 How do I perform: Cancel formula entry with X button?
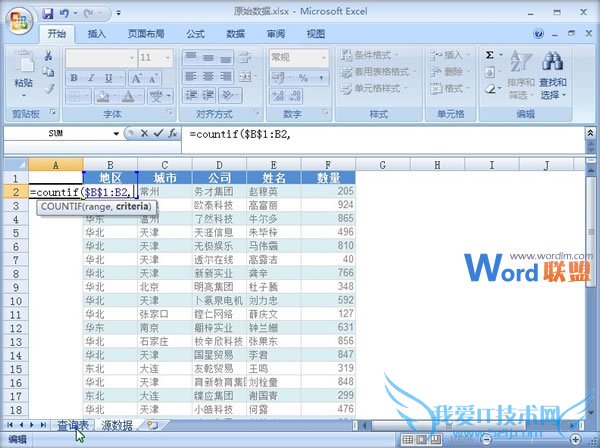pos(144,134)
